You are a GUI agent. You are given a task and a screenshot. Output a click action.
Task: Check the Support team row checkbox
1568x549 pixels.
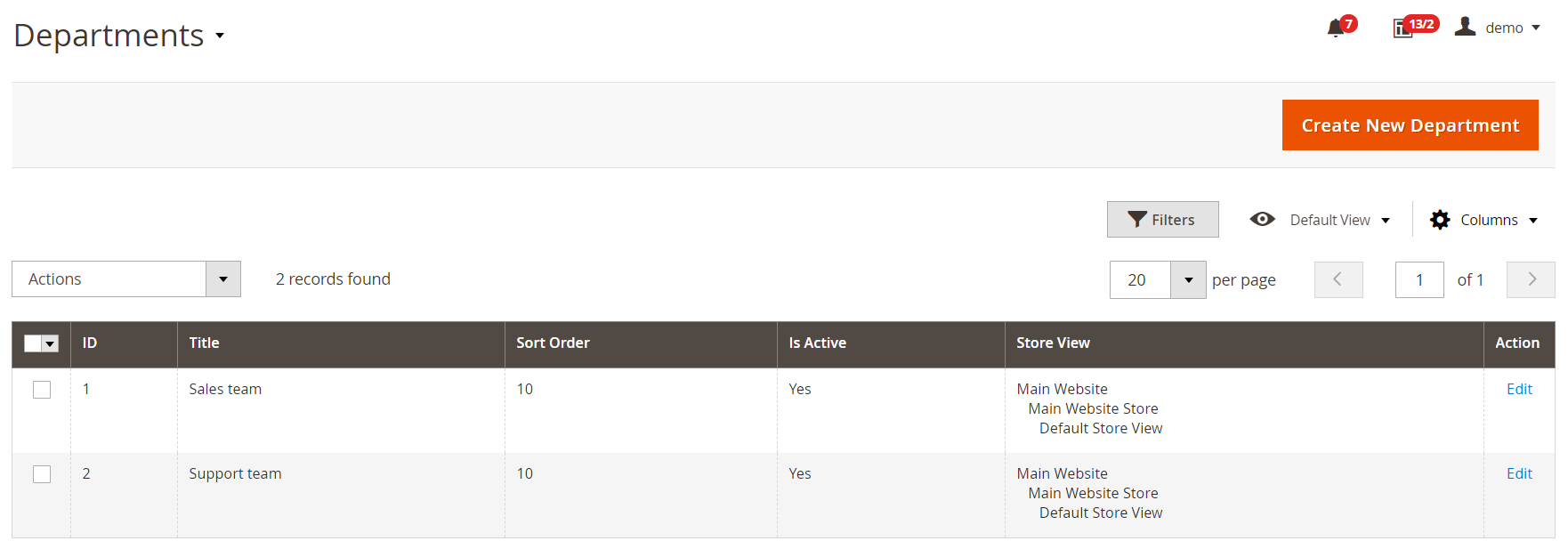(x=42, y=474)
